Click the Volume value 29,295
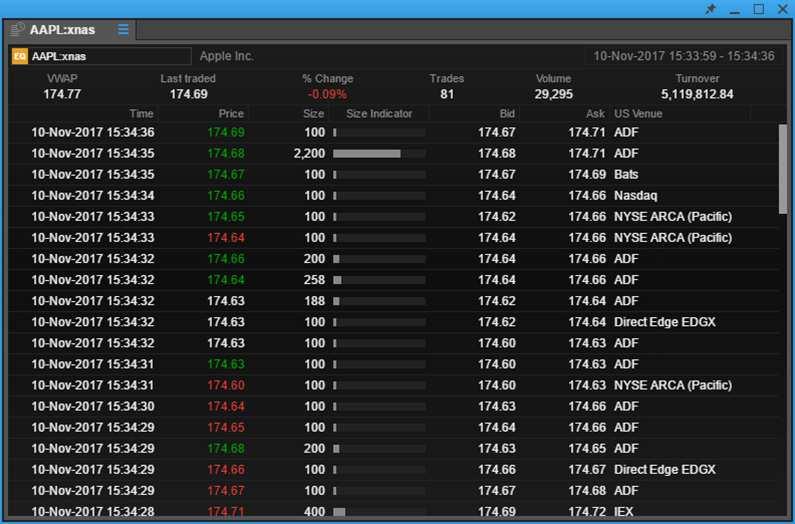The height and width of the screenshot is (524, 795). [553, 94]
